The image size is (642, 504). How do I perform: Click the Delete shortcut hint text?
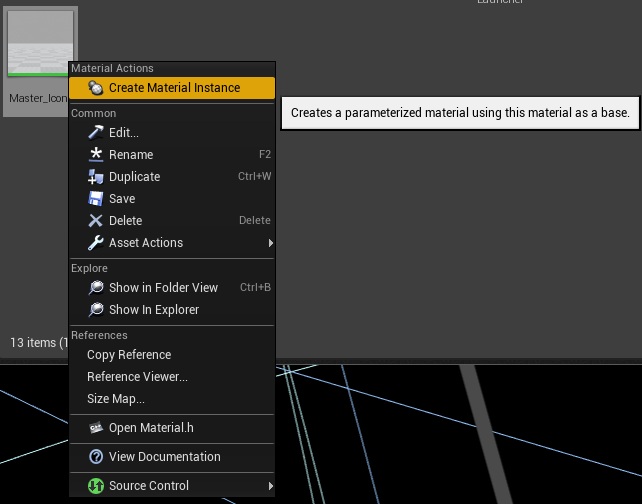(x=255, y=220)
